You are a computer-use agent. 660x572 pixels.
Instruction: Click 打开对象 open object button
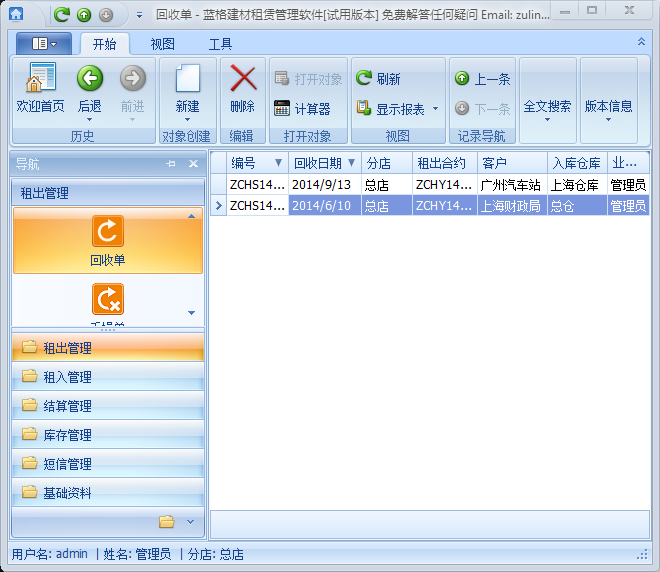(x=309, y=79)
